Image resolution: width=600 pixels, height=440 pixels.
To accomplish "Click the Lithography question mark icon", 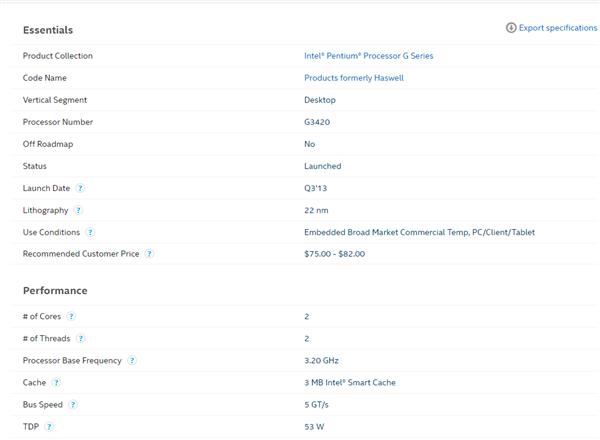I will pyautogui.click(x=78, y=210).
